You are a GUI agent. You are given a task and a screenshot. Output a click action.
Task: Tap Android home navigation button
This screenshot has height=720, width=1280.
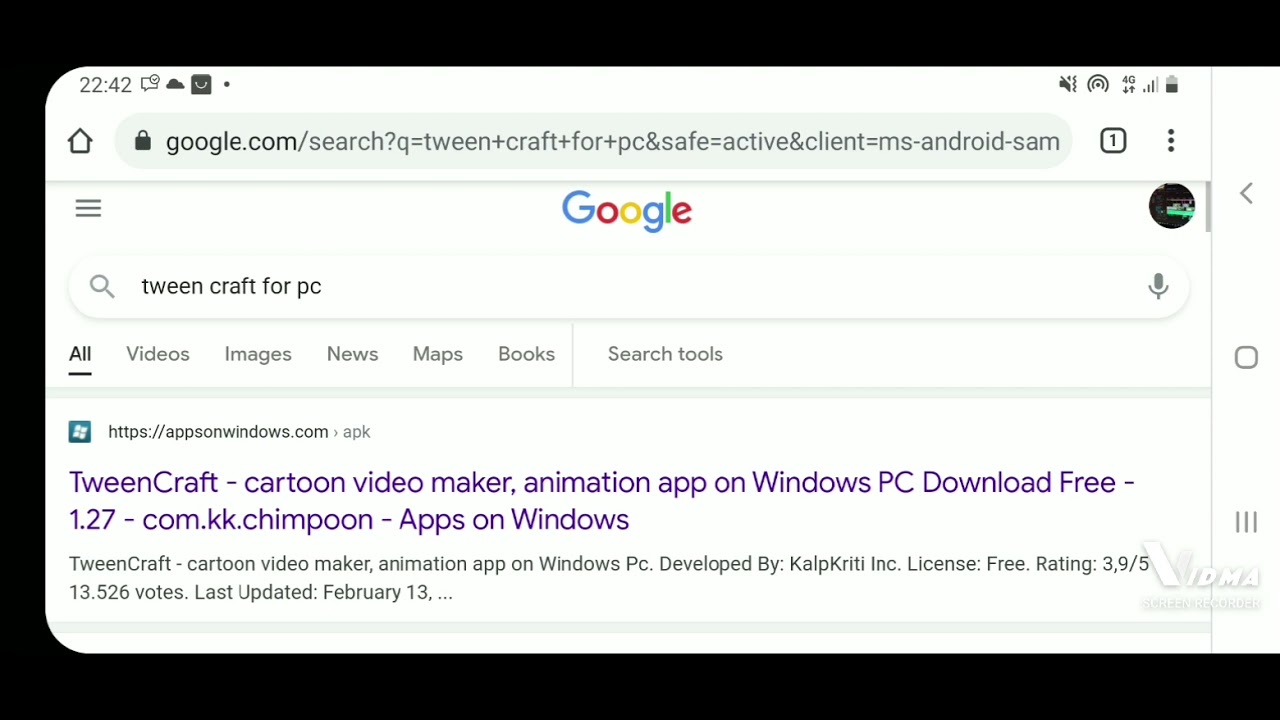pyautogui.click(x=1246, y=357)
